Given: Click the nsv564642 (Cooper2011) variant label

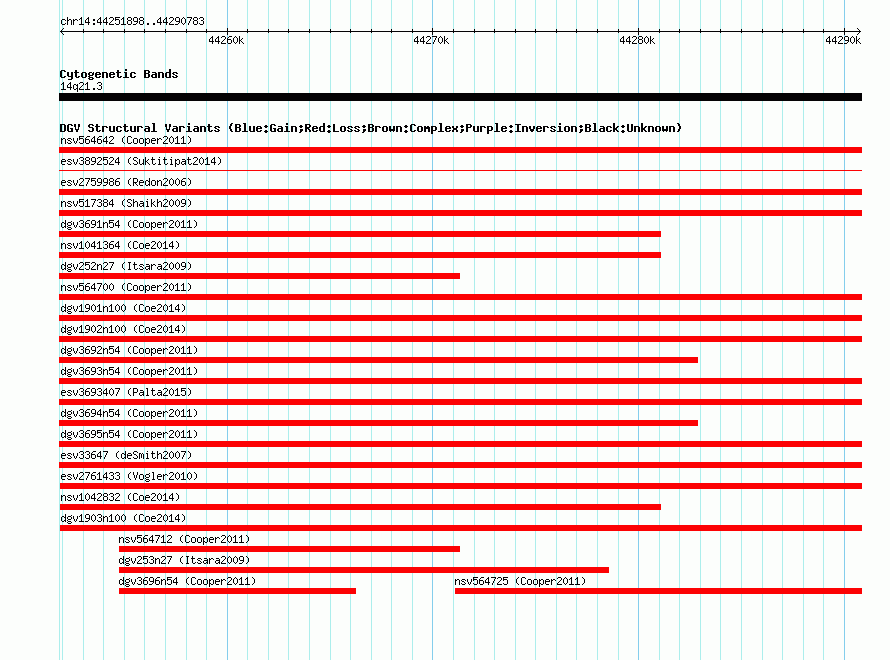Looking at the screenshot, I should [x=126, y=140].
